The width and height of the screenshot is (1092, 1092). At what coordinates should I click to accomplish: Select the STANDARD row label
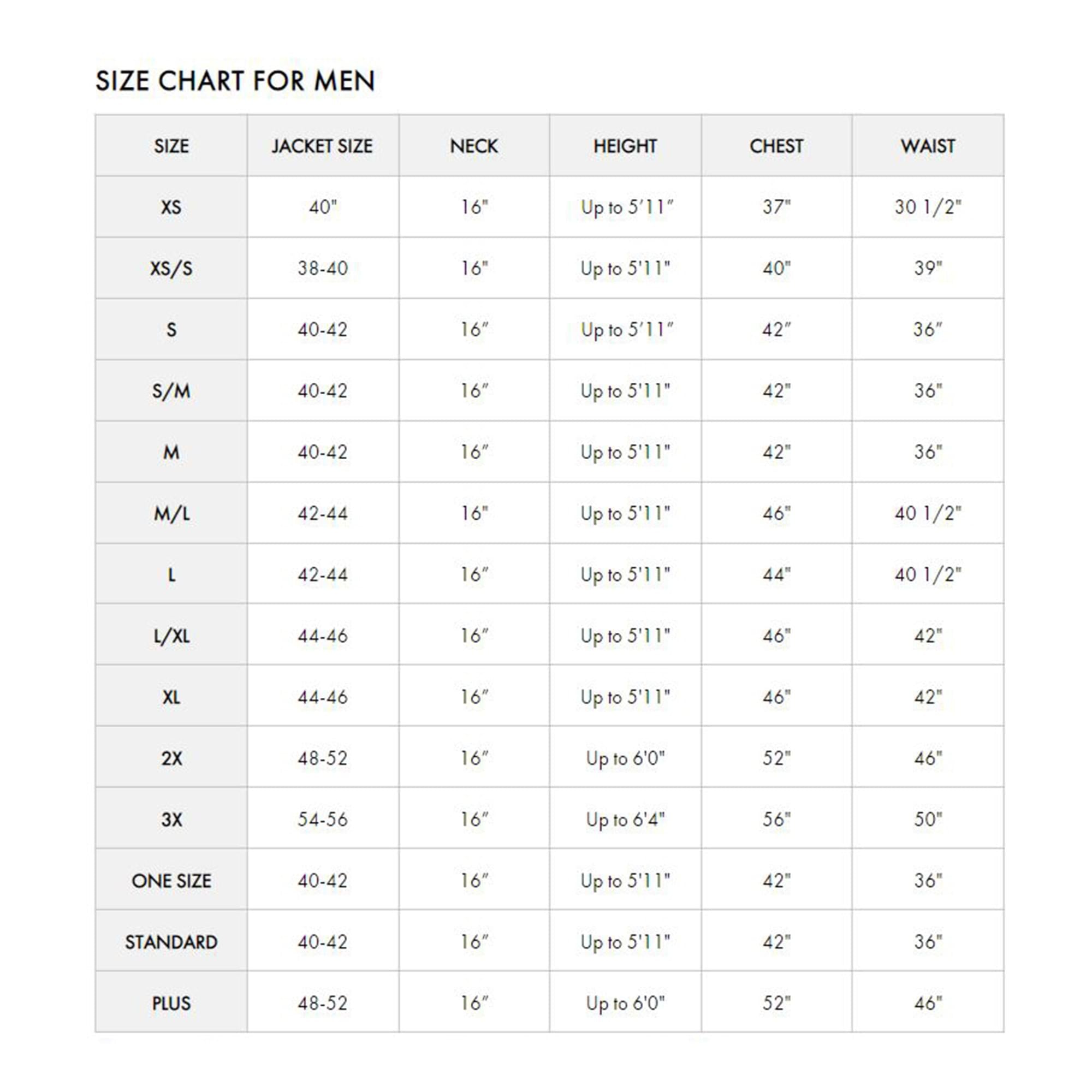click(171, 942)
